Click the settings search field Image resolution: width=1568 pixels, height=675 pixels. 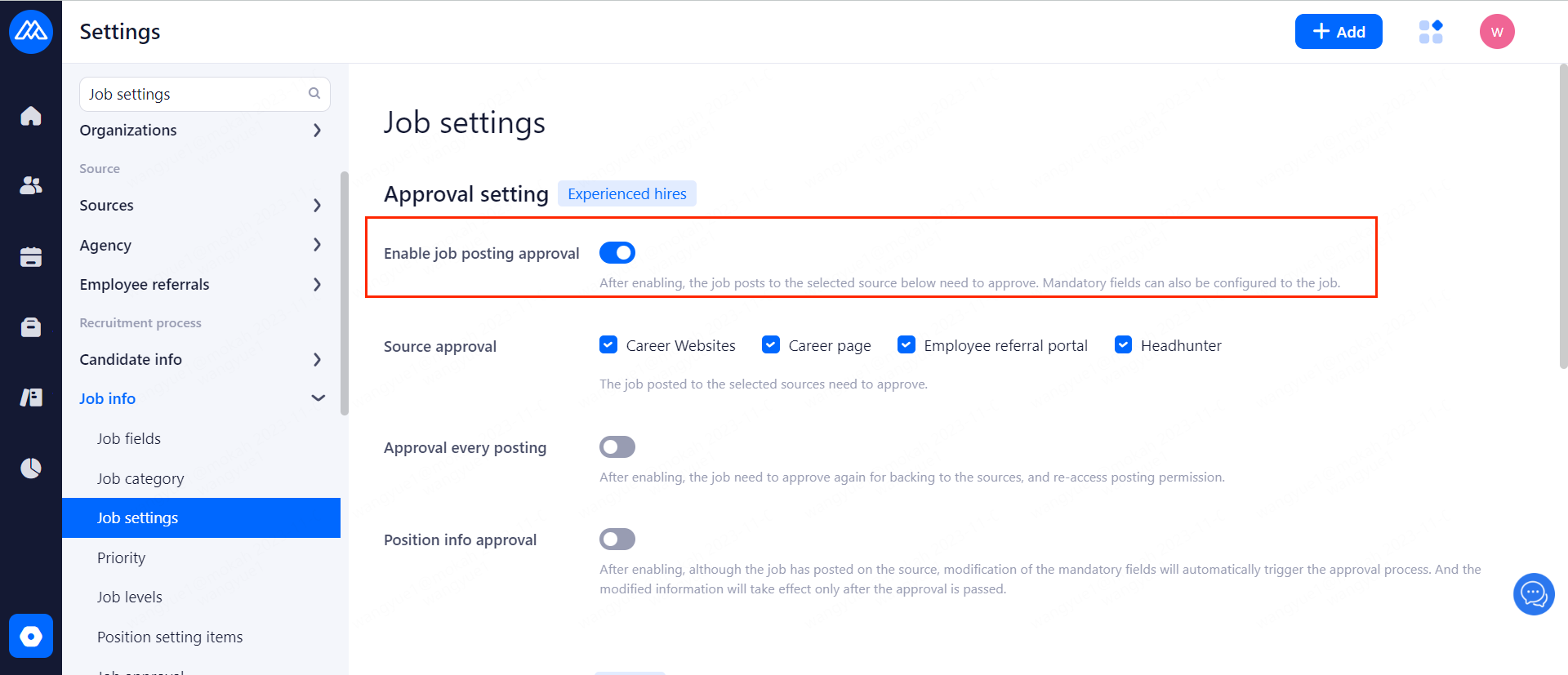pos(196,95)
